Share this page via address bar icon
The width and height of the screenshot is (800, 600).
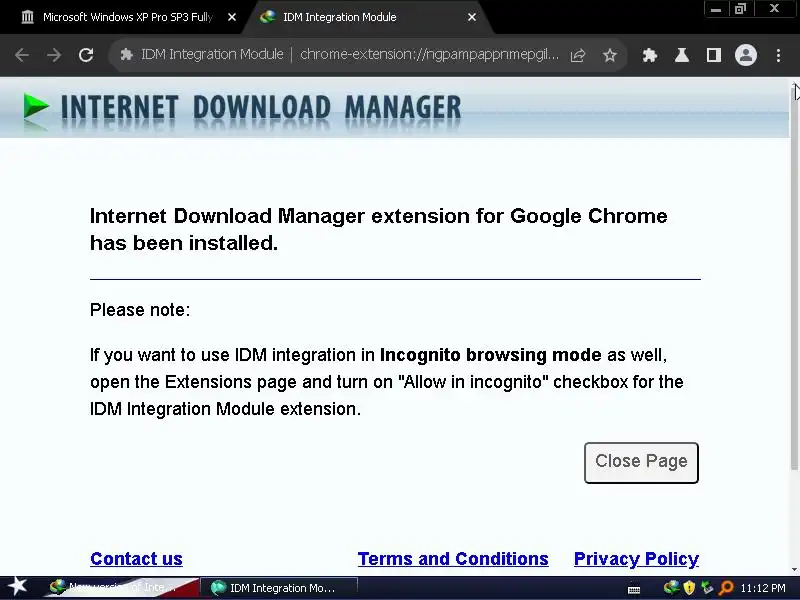[578, 55]
